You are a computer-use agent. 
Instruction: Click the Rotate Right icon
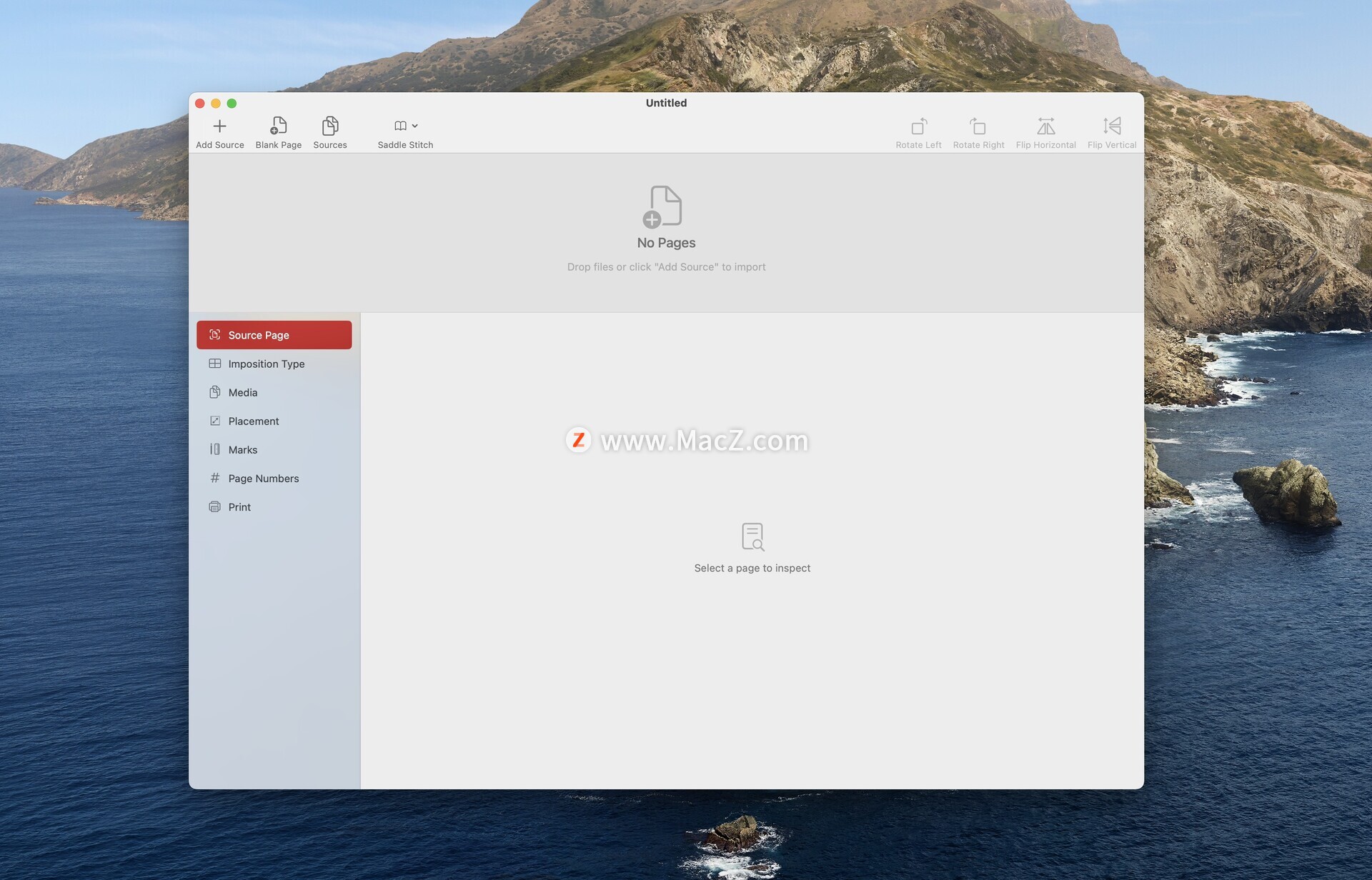pos(978,126)
